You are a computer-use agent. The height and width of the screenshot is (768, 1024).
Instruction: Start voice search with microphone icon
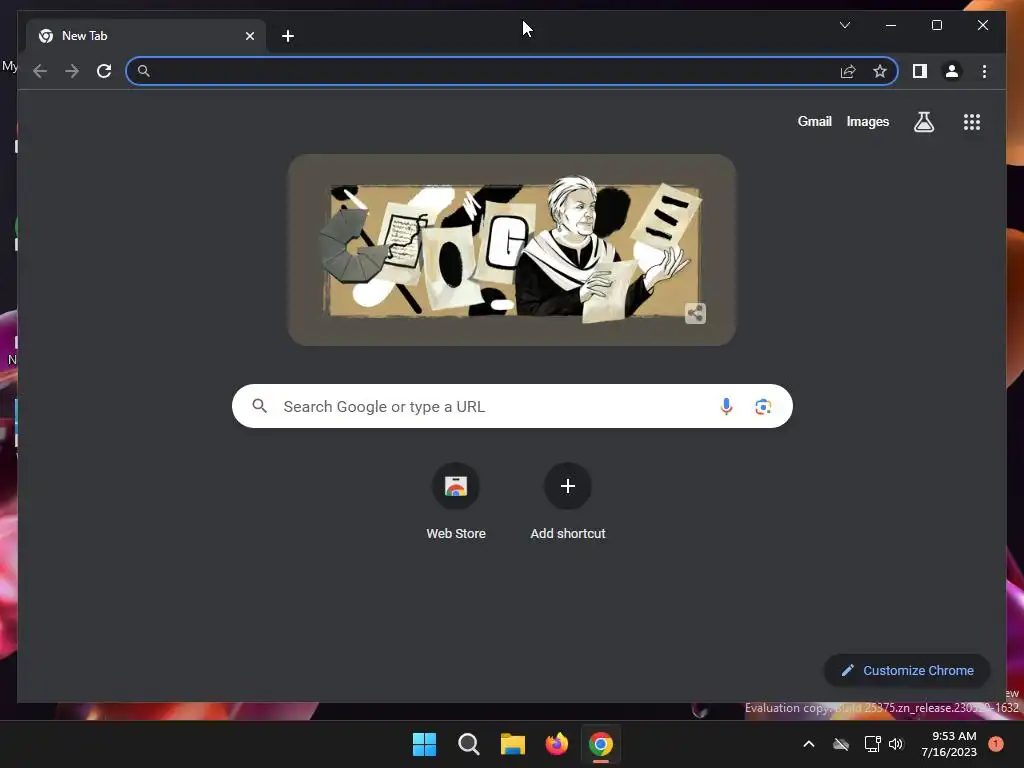pyautogui.click(x=726, y=406)
